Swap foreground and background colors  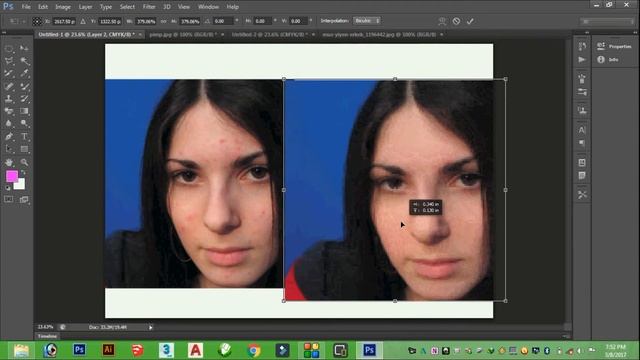(24, 173)
